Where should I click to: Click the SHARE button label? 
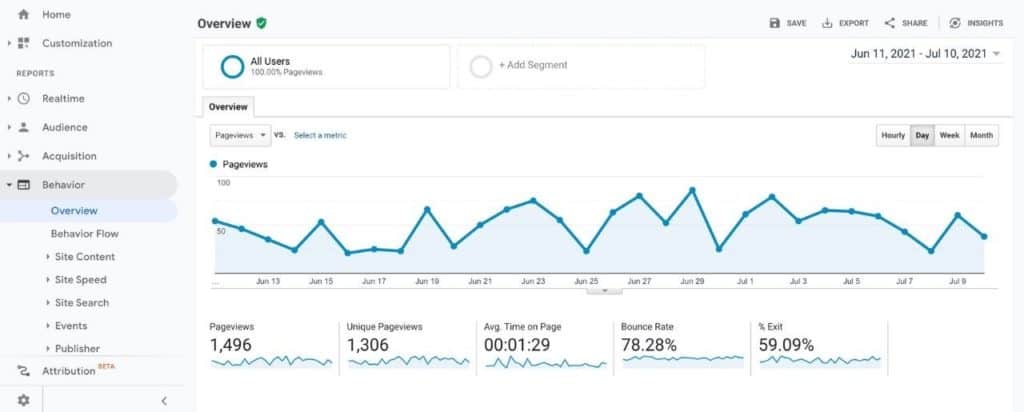[x=914, y=23]
